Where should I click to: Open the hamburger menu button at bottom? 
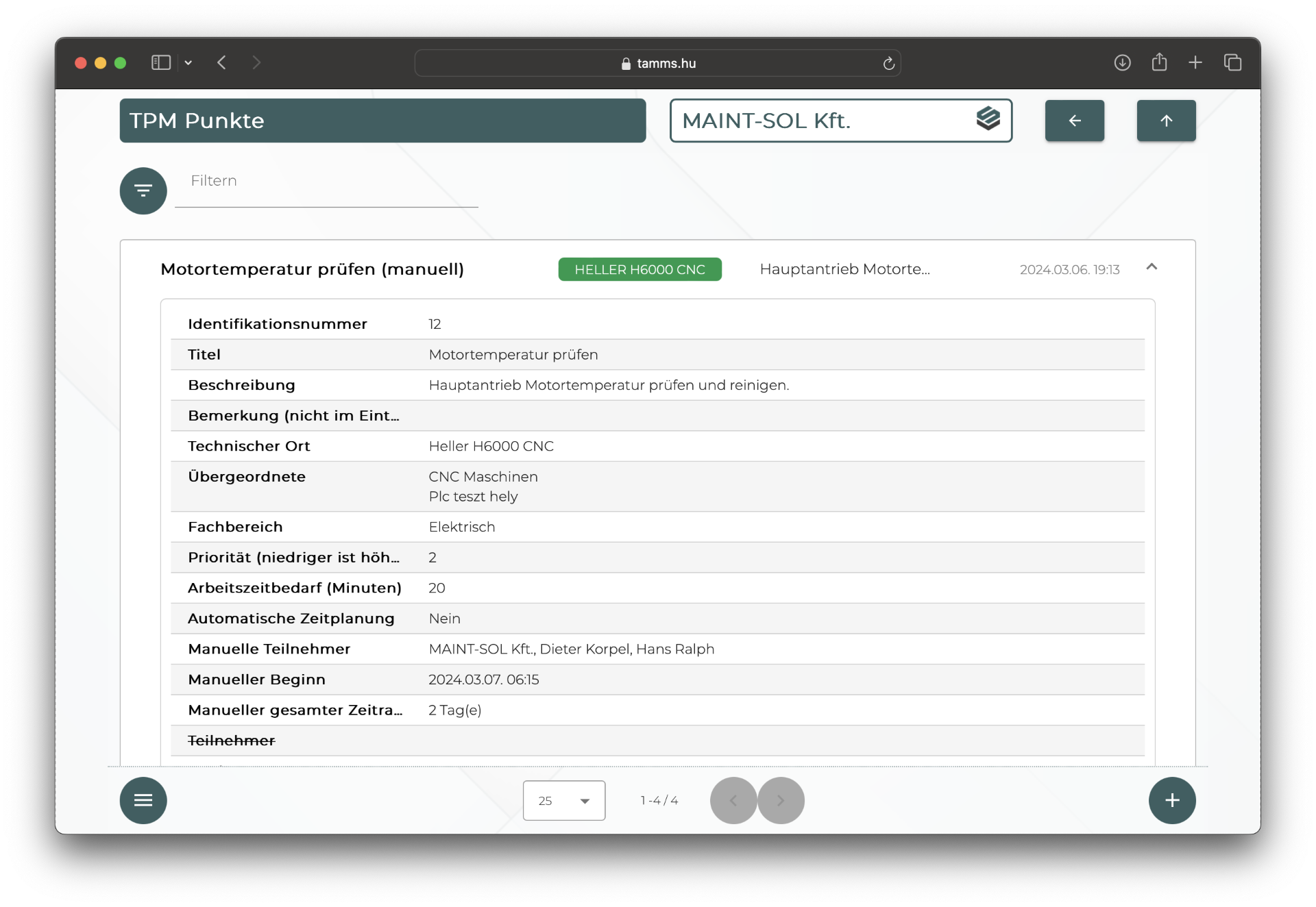click(x=143, y=800)
